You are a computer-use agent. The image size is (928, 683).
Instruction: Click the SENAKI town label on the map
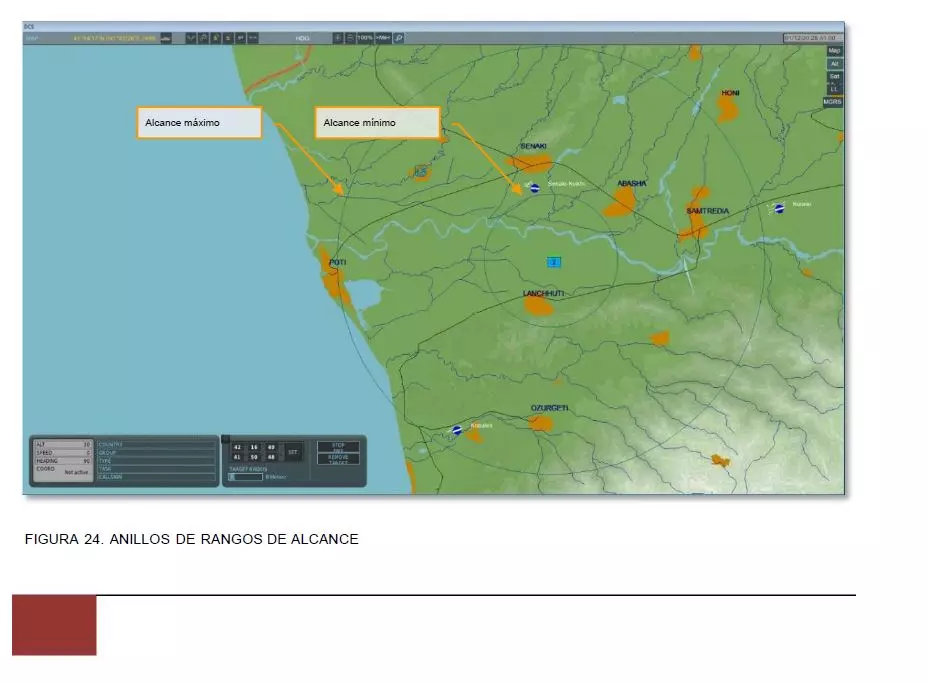533,146
